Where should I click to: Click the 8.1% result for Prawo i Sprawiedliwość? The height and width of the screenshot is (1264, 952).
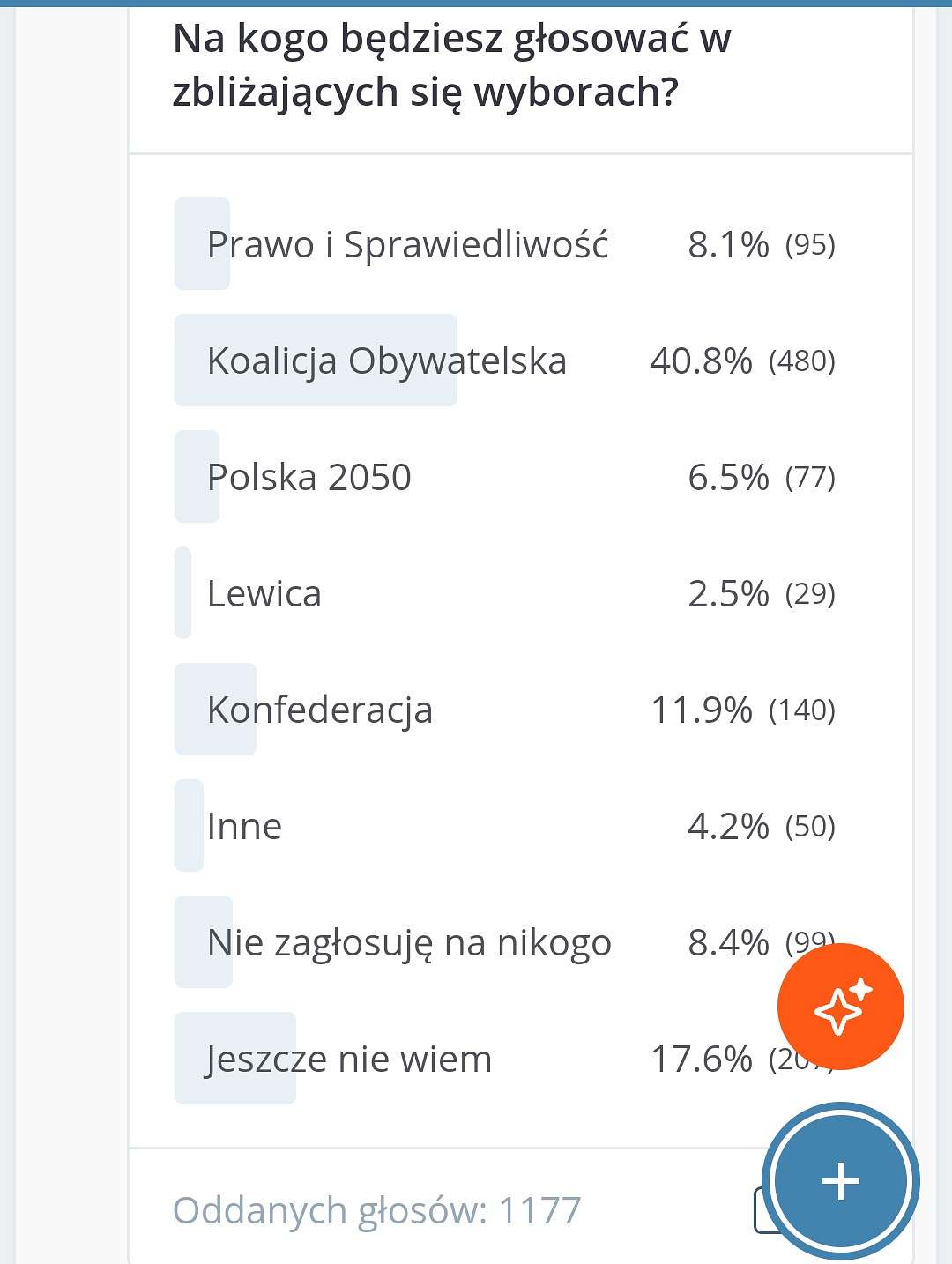[x=728, y=244]
